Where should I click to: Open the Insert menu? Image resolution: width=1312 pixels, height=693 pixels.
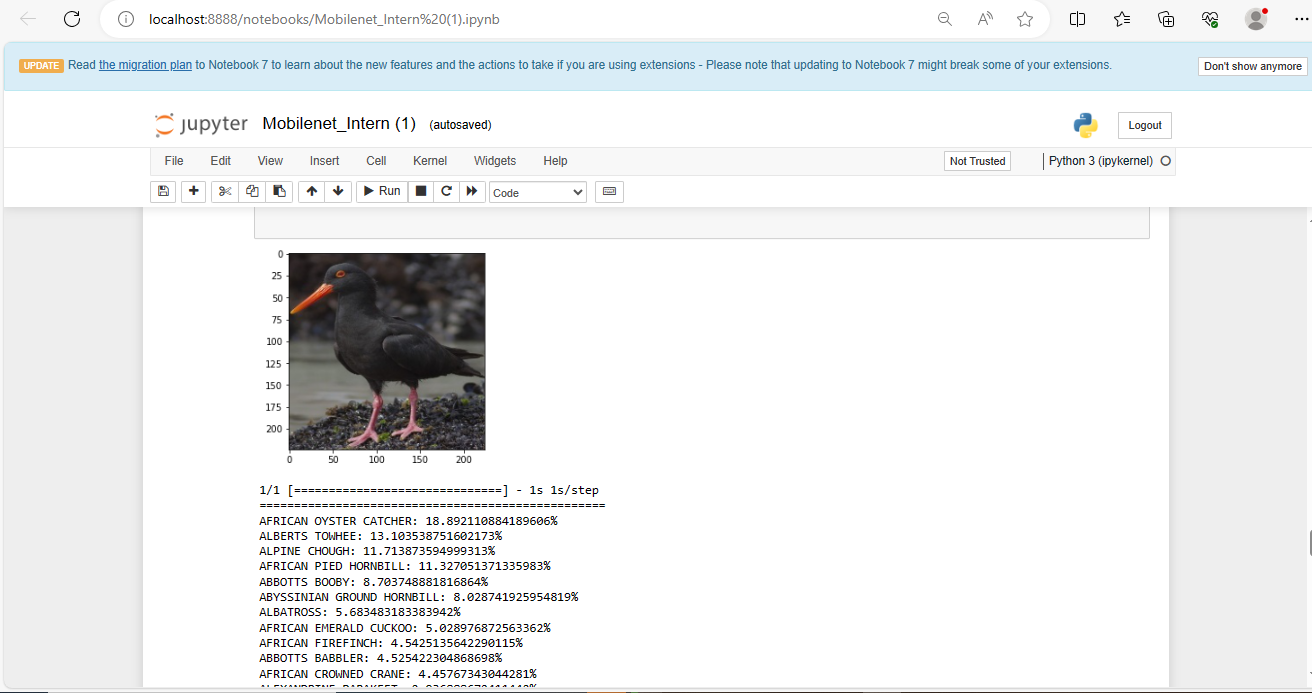click(x=325, y=161)
